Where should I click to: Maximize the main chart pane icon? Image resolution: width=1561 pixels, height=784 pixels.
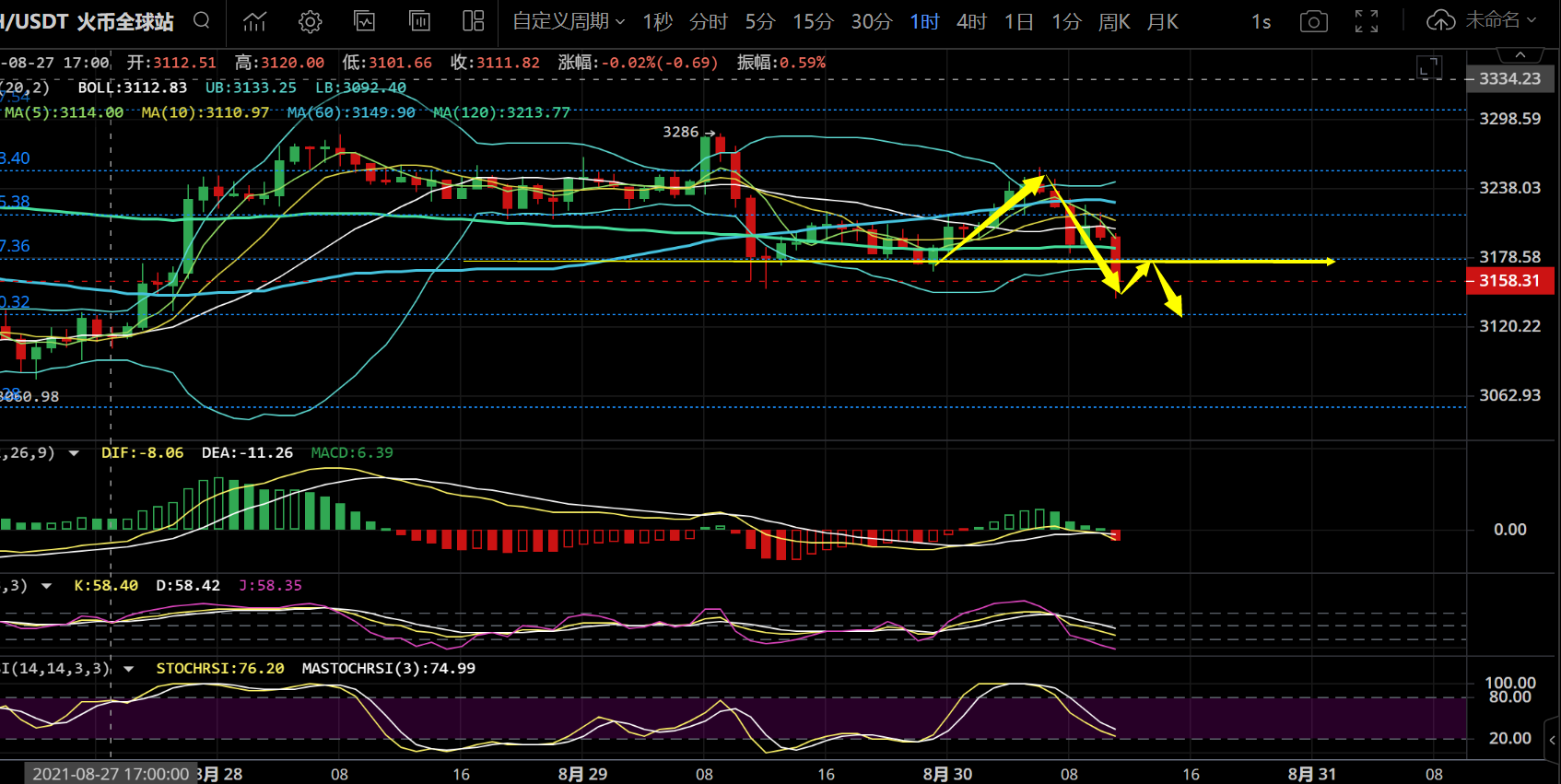tap(1429, 66)
